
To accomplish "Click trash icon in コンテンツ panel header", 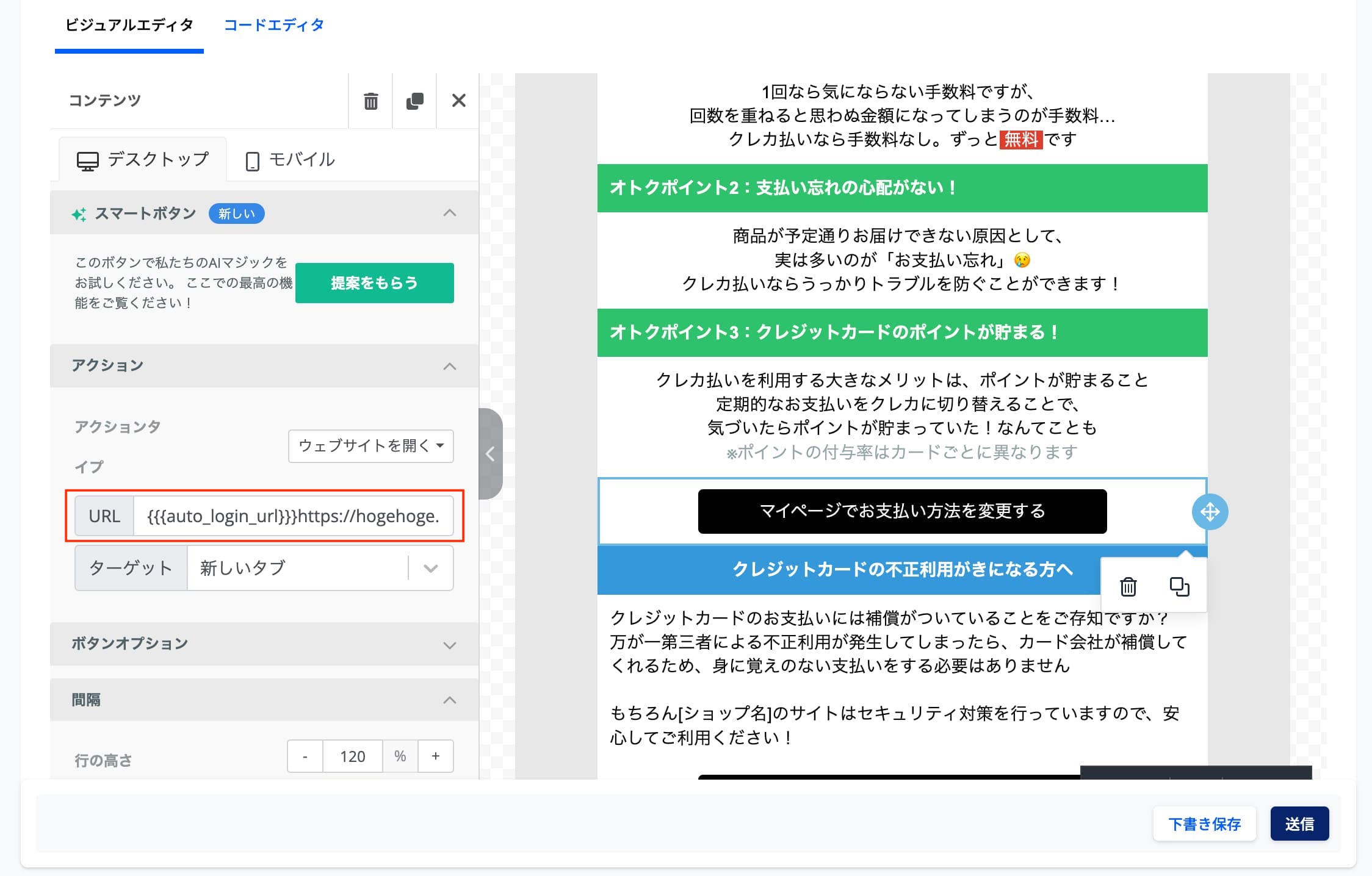I will (370, 101).
